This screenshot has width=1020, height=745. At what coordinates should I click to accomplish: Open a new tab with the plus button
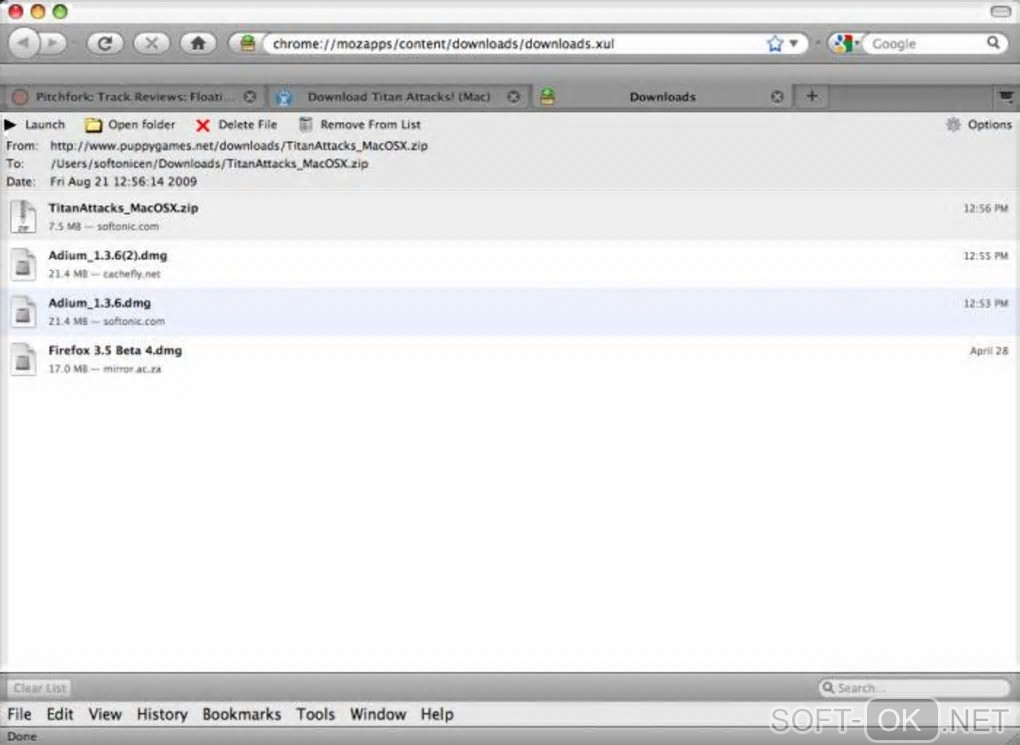point(812,96)
